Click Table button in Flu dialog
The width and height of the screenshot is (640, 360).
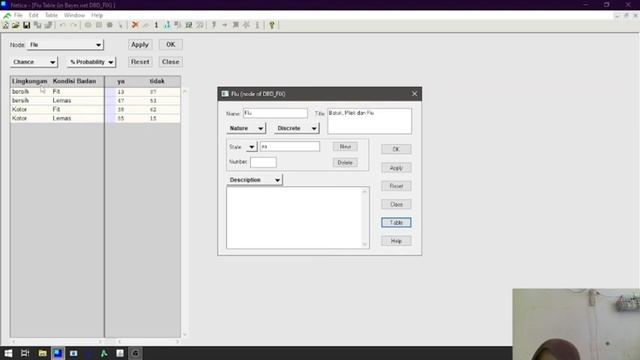(396, 222)
